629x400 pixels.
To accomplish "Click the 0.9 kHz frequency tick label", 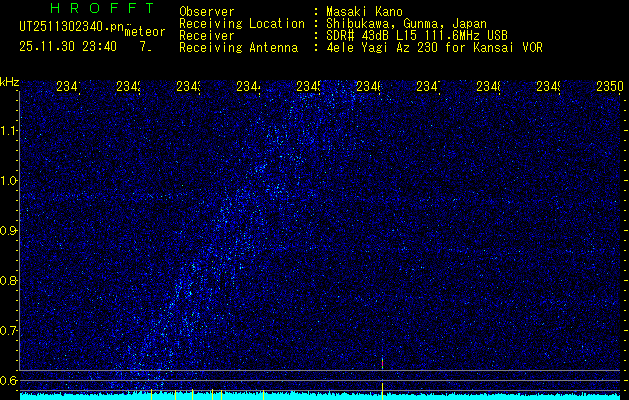I will click(9, 231).
